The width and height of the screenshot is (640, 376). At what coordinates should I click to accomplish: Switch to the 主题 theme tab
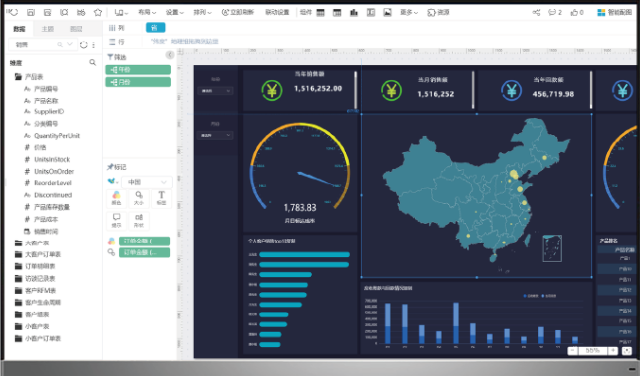tap(48, 29)
